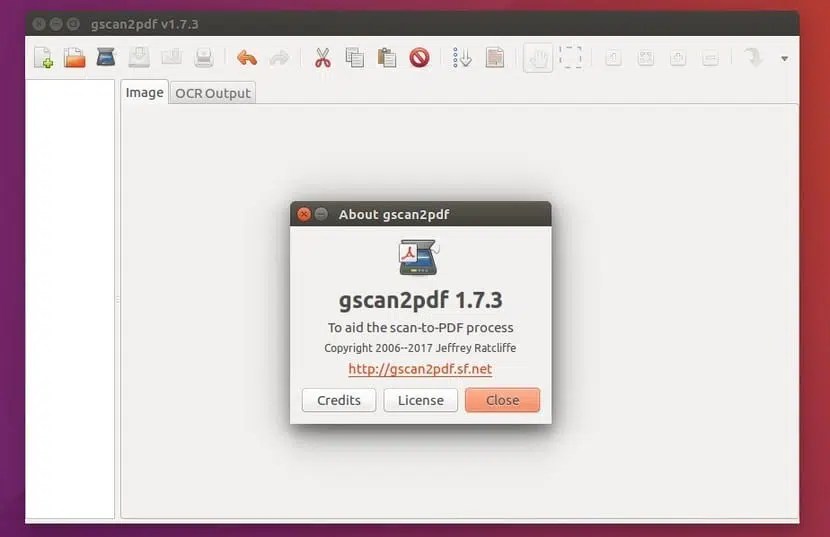Click the Rotate 90 clockwise icon
Screen dimensions: 830x537
pos(753,57)
